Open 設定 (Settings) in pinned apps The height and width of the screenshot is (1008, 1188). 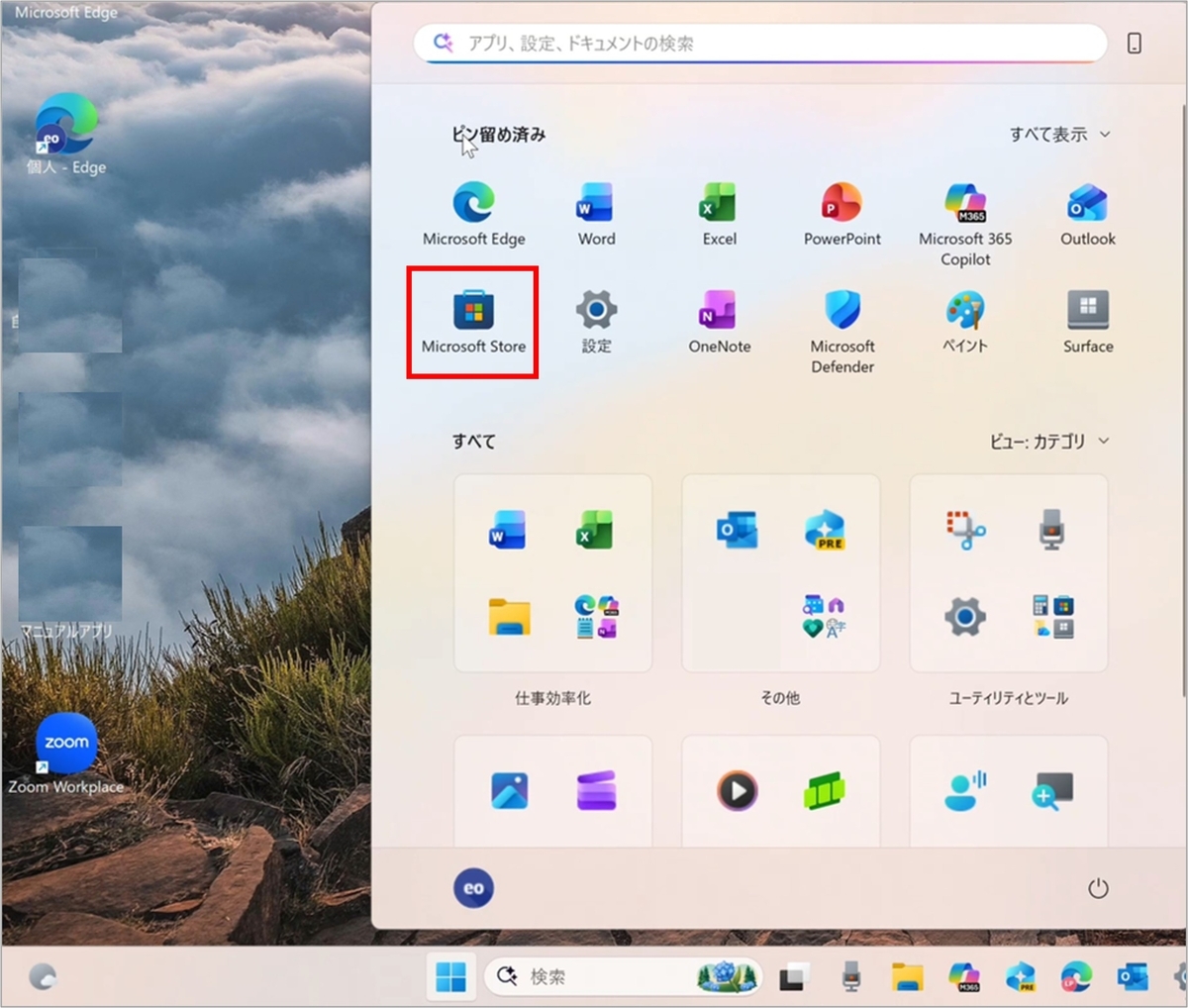click(x=596, y=322)
